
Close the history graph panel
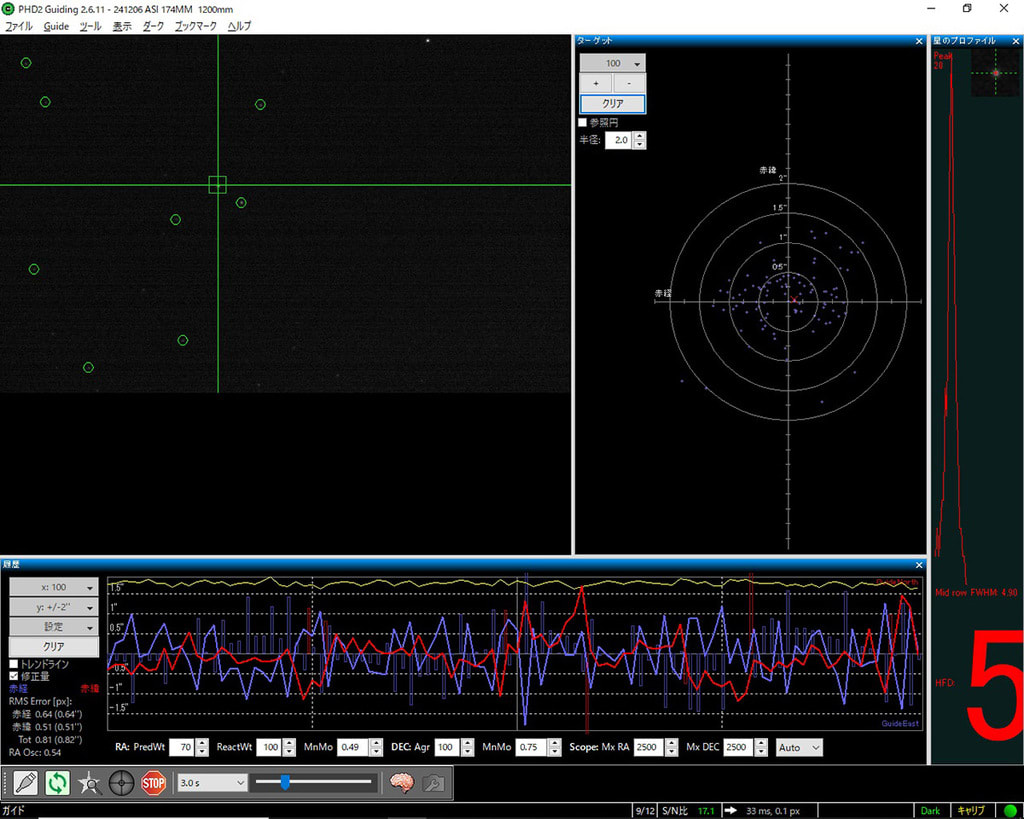(x=919, y=565)
